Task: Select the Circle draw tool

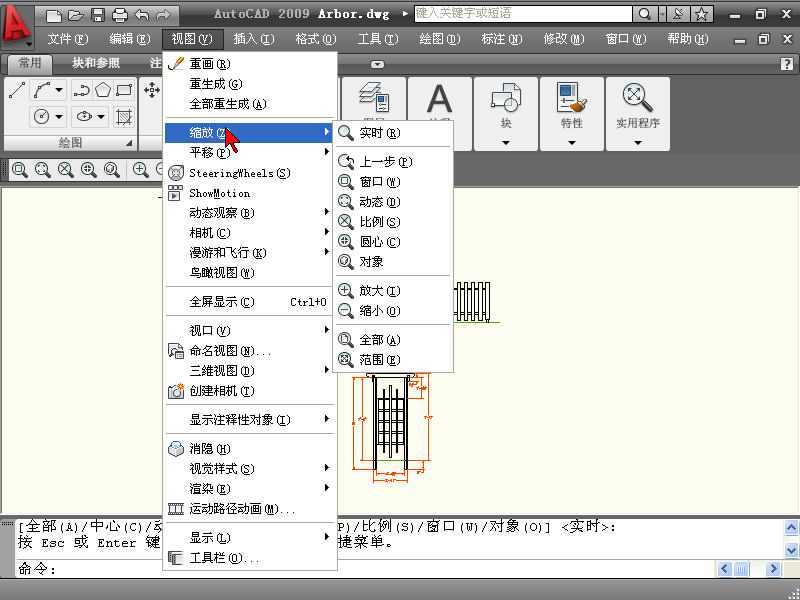Action: point(41,116)
